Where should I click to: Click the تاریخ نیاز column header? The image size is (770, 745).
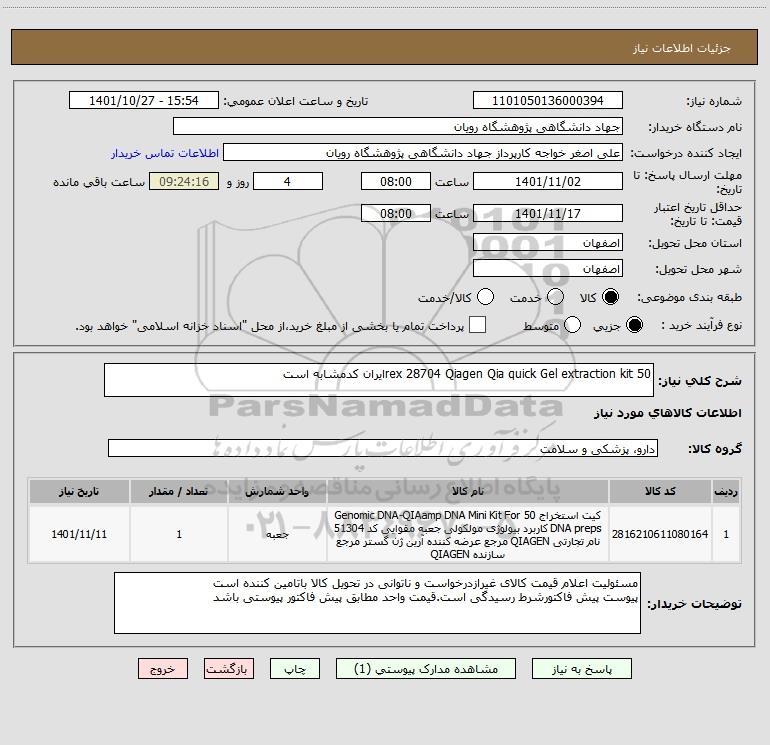pos(79,491)
